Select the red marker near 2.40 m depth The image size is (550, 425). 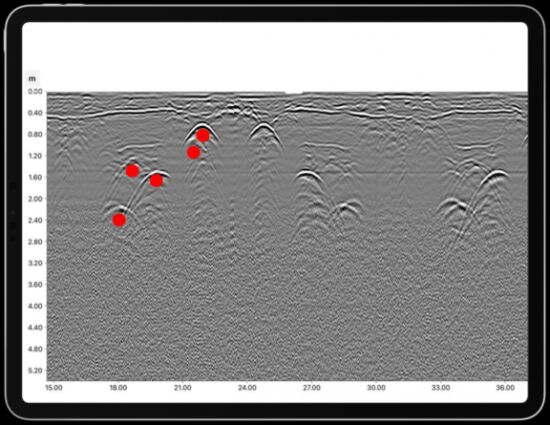coord(119,220)
